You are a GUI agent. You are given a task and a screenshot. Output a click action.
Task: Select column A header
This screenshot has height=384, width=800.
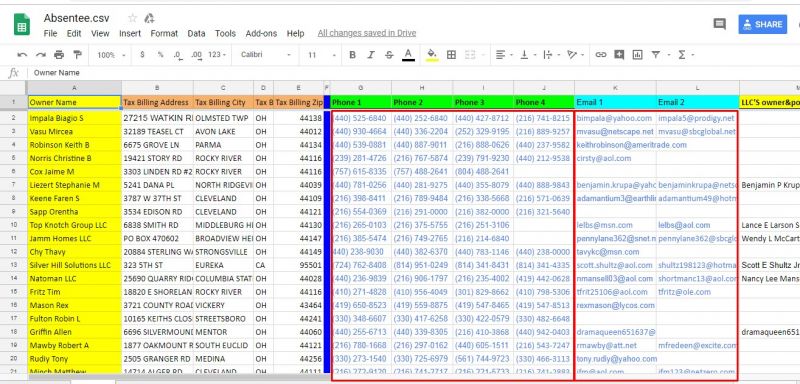tap(74, 88)
